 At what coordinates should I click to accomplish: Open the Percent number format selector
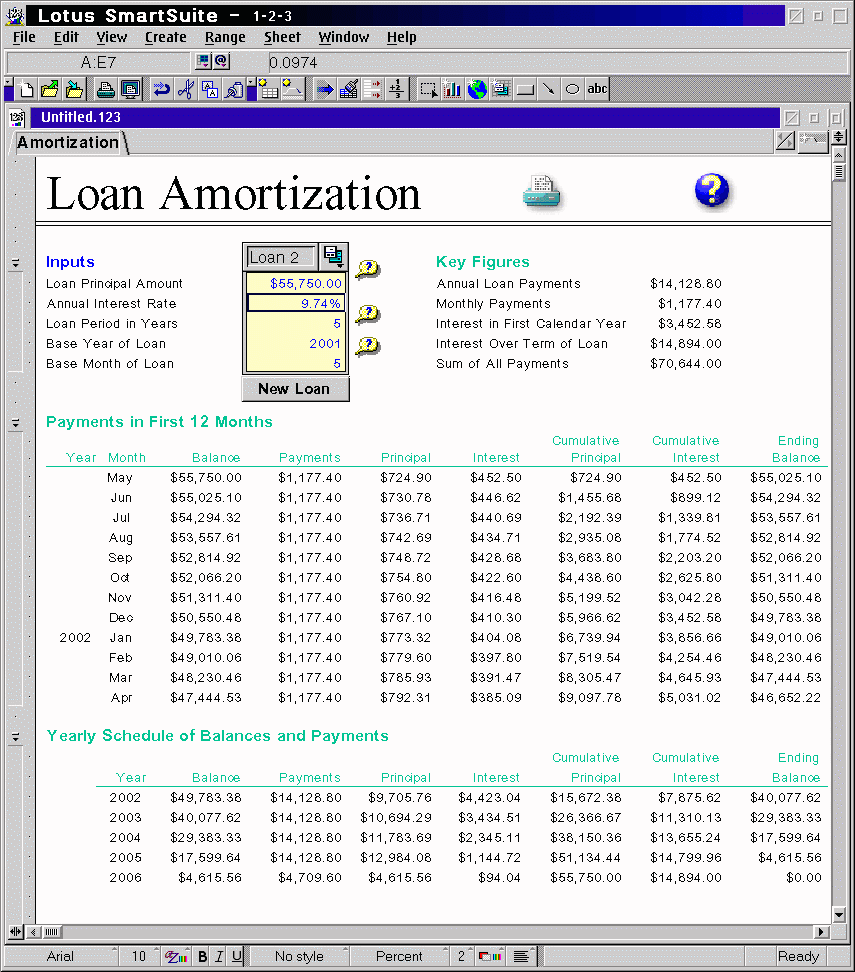tap(399, 957)
